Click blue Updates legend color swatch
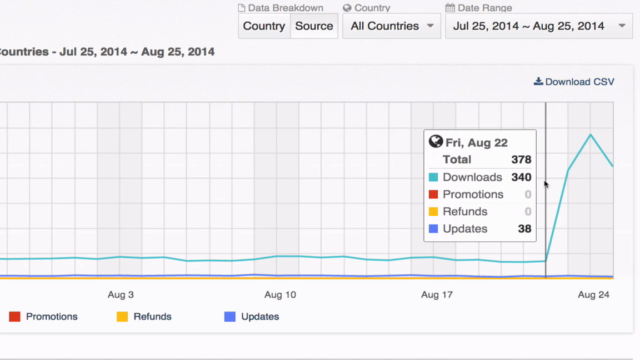 [x=230, y=317]
